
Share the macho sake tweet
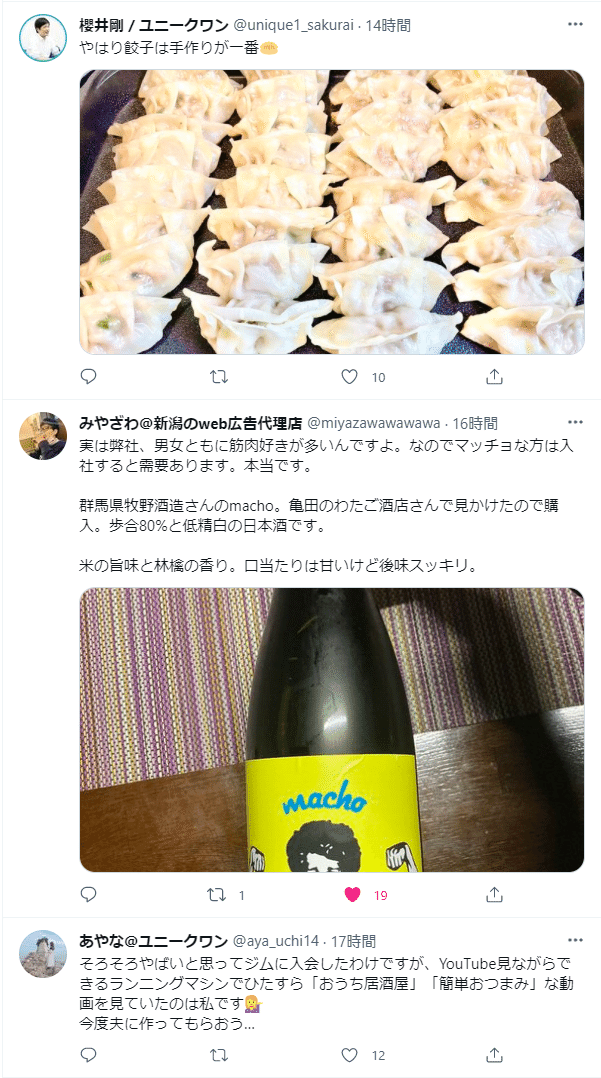tap(494, 894)
